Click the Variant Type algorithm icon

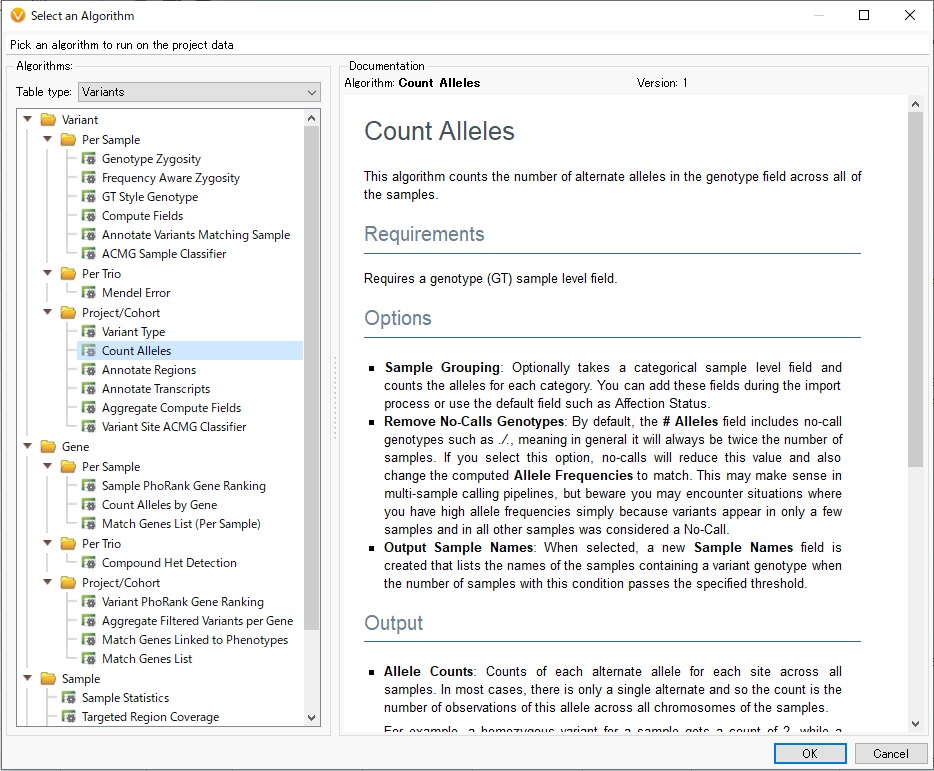[89, 332]
